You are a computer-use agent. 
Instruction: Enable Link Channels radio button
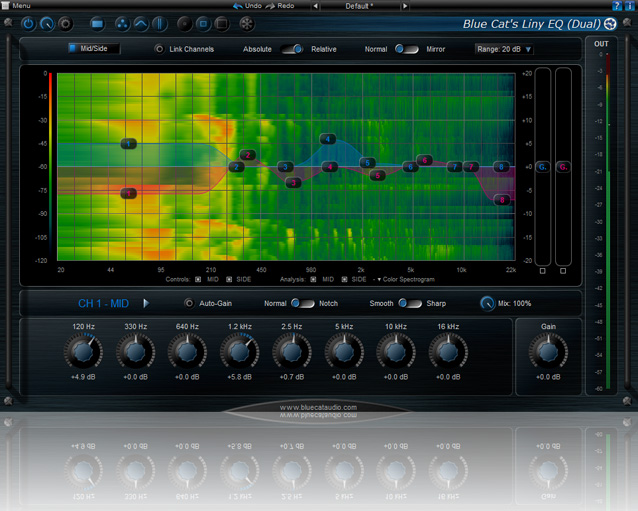tap(159, 49)
